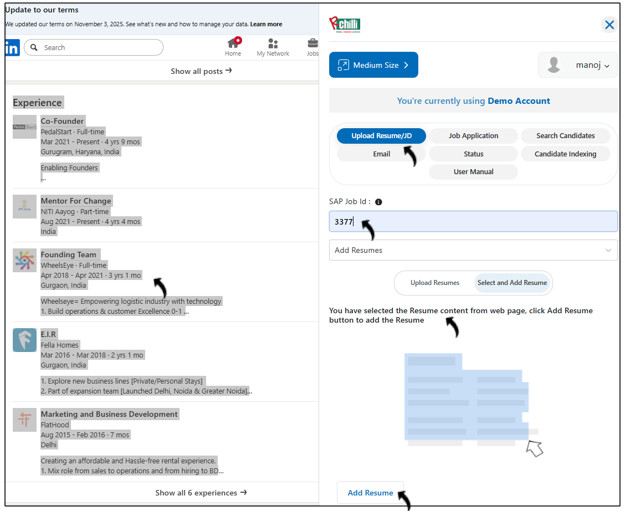Click the WheelsEye company logo
The width and height of the screenshot is (627, 511).
tap(25, 260)
